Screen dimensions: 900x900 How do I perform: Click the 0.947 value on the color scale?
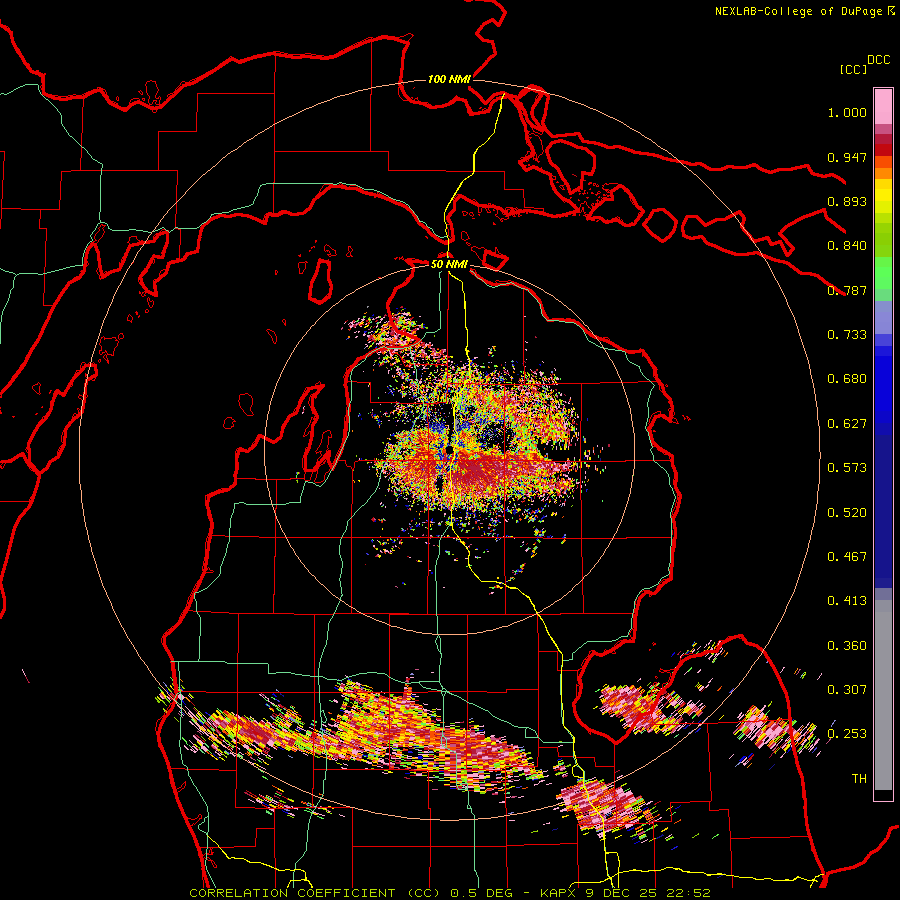pyautogui.click(x=847, y=157)
